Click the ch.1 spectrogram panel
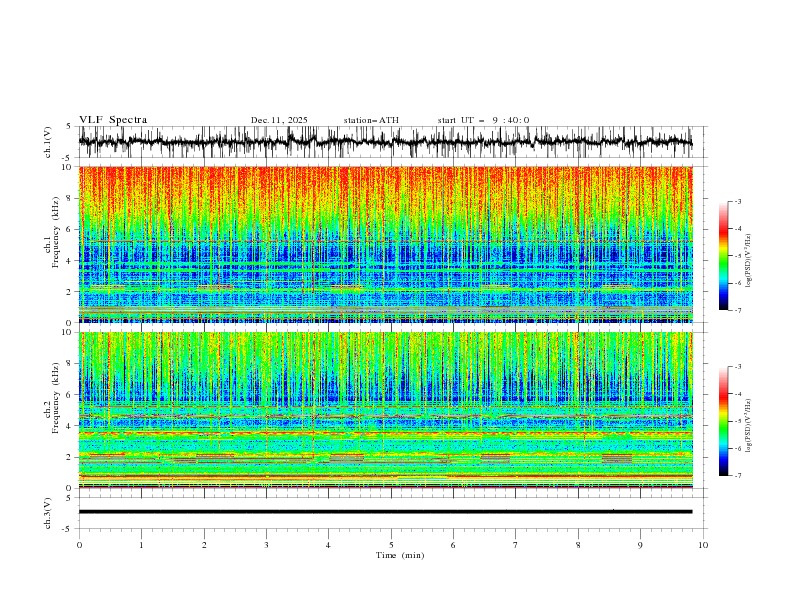This screenshot has width=792, height=612. click(385, 244)
